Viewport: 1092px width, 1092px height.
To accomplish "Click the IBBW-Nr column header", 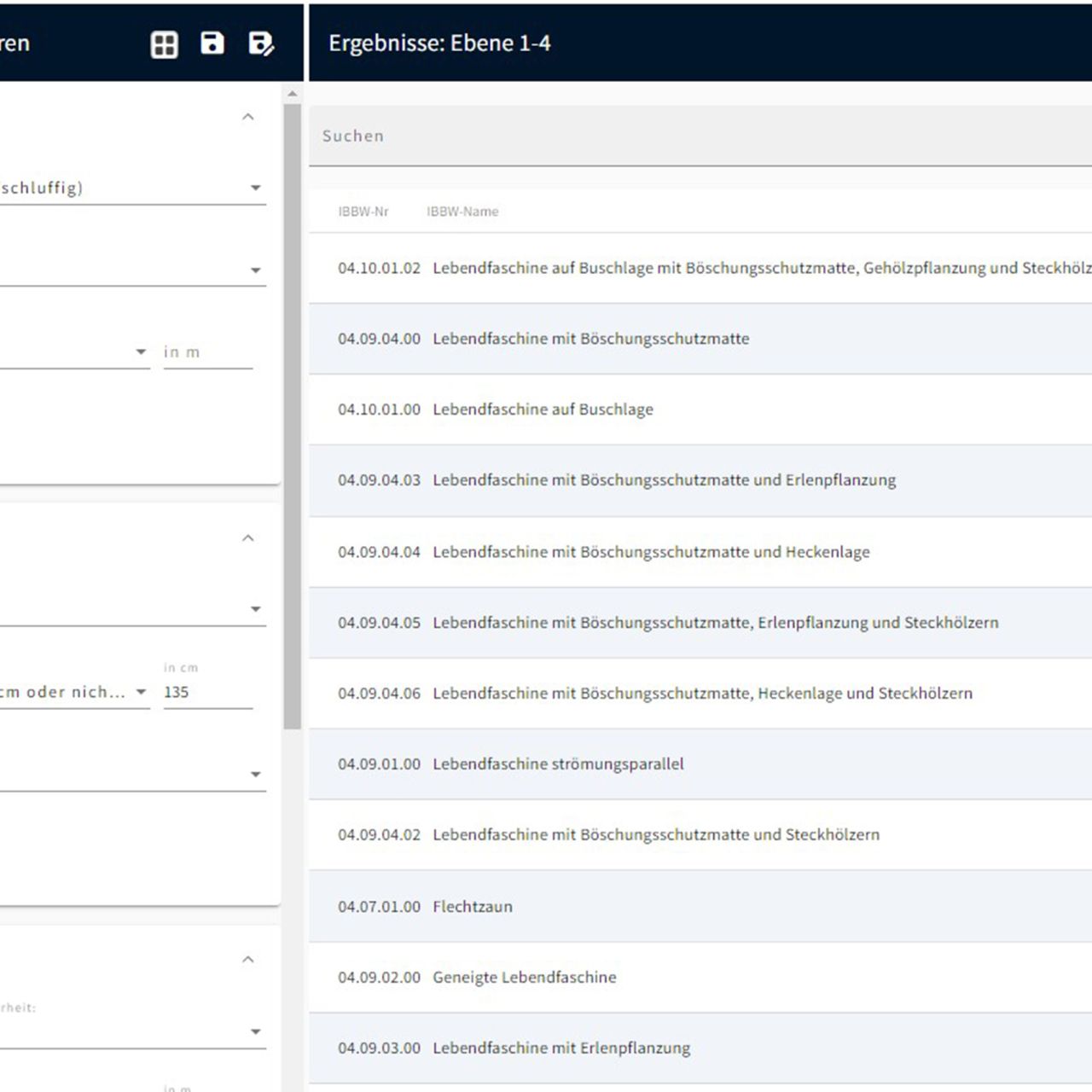I will [x=363, y=212].
